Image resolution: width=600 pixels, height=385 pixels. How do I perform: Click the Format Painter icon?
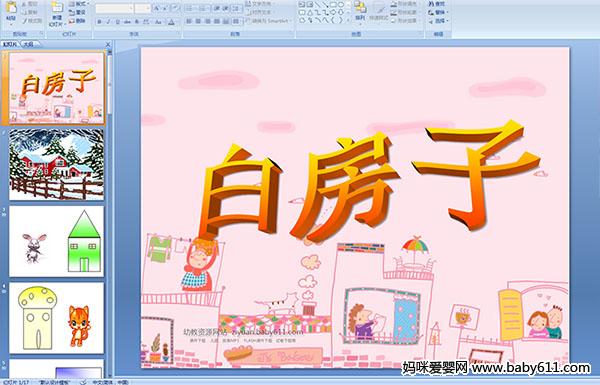coord(33,21)
